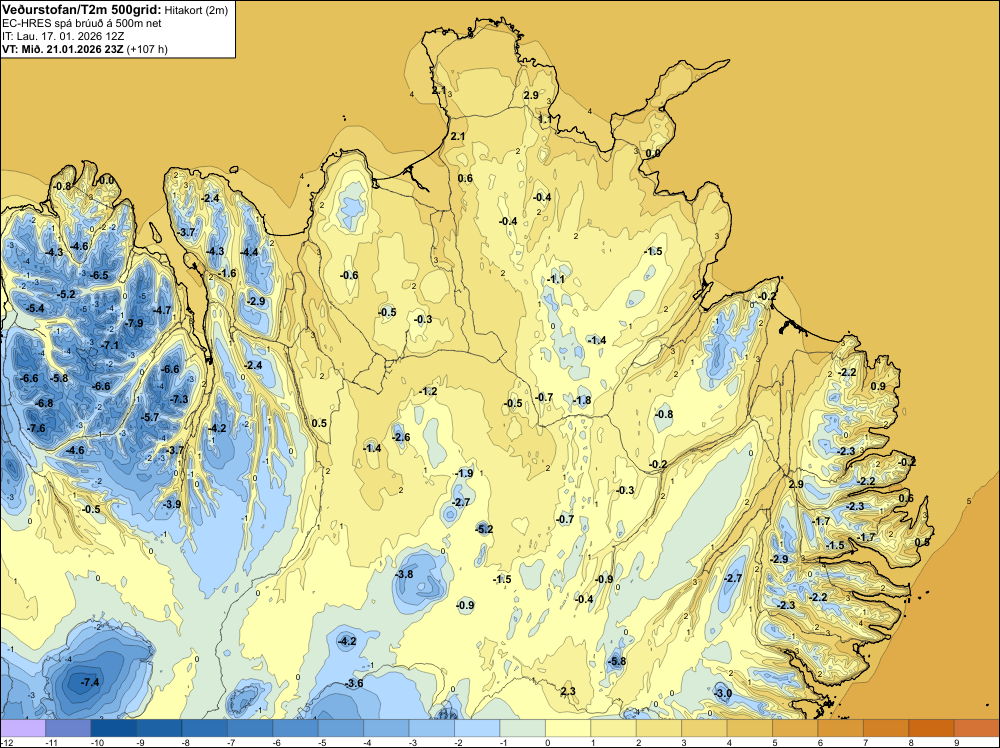Choose the legend swatch between 2 and 3
1000x748 pixels.
[659, 728]
